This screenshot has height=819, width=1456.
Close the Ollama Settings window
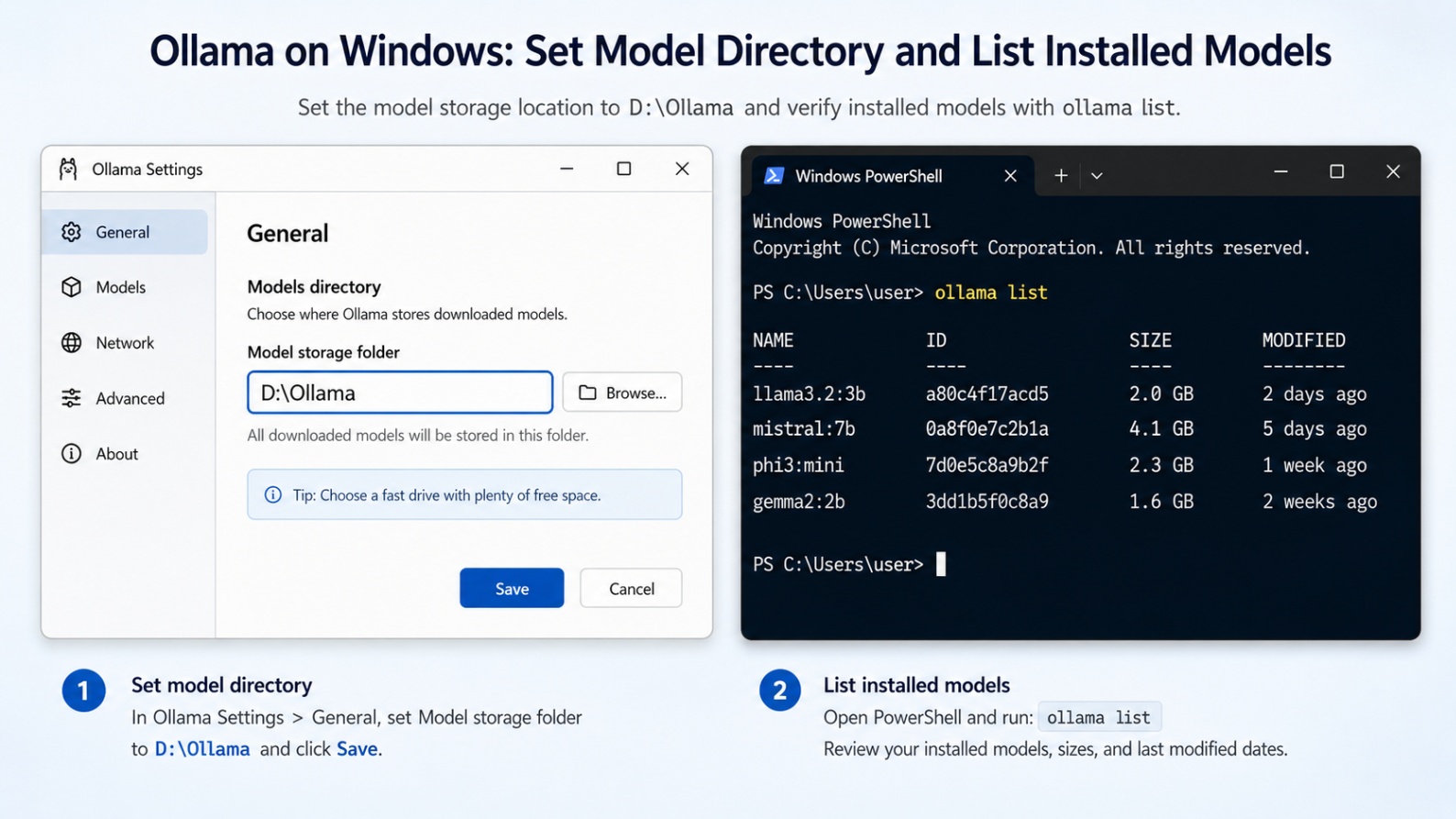coord(682,169)
